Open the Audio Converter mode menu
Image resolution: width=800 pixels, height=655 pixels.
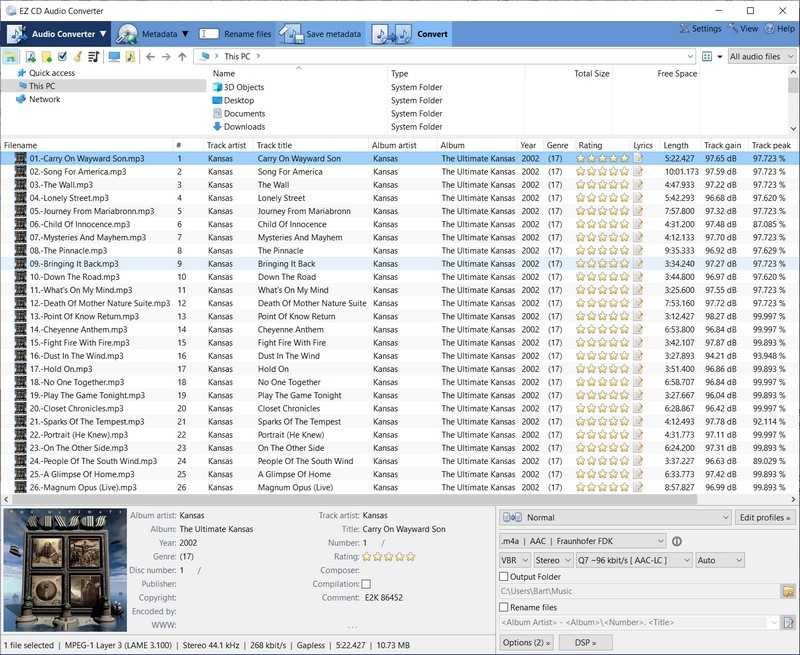click(x=57, y=34)
